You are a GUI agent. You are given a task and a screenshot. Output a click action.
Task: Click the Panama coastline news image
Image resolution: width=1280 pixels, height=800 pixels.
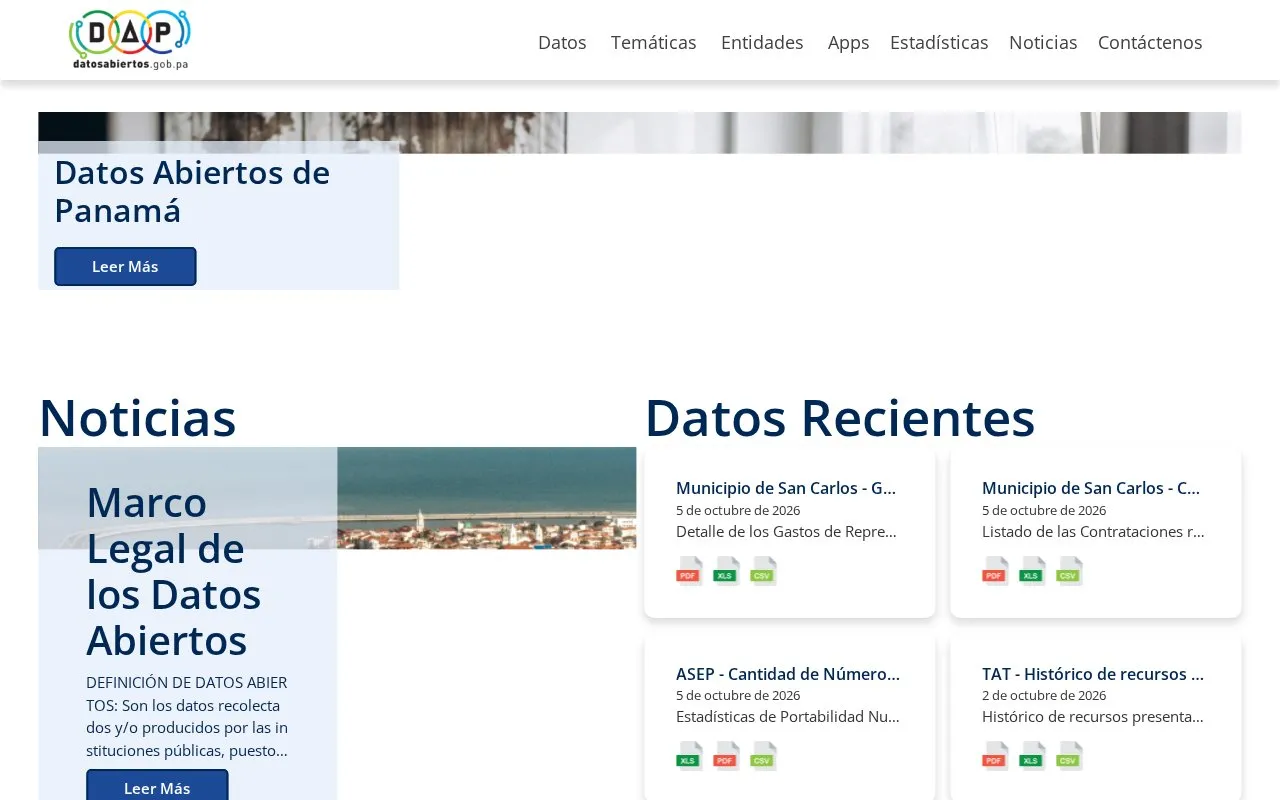(x=486, y=498)
